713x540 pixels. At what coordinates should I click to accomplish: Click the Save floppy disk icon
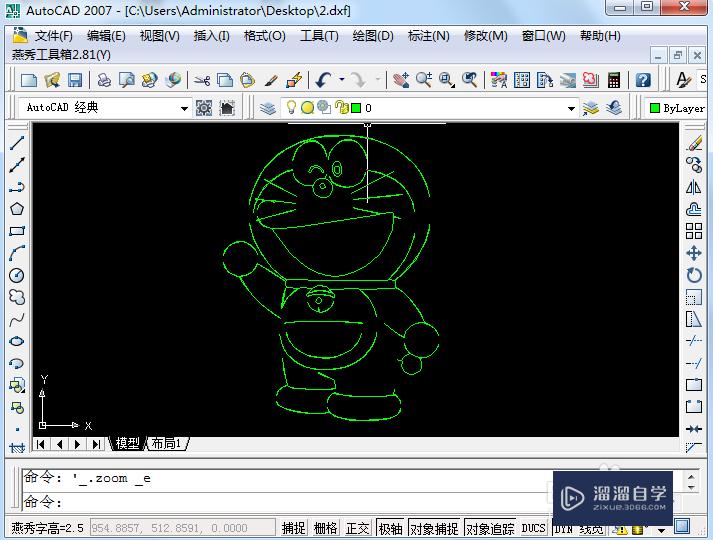75,80
